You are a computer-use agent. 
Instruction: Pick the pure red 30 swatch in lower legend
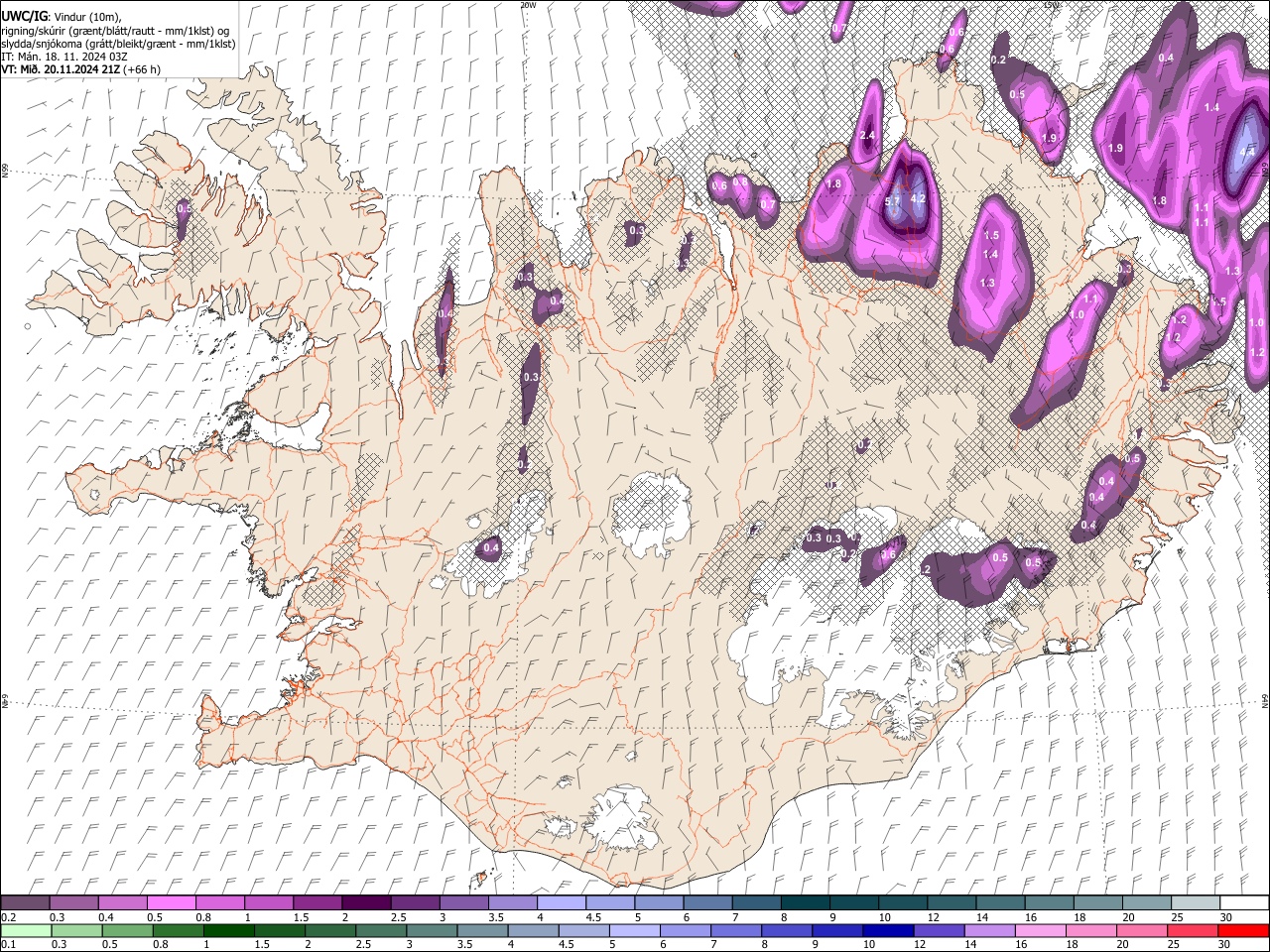[x=1243, y=930]
